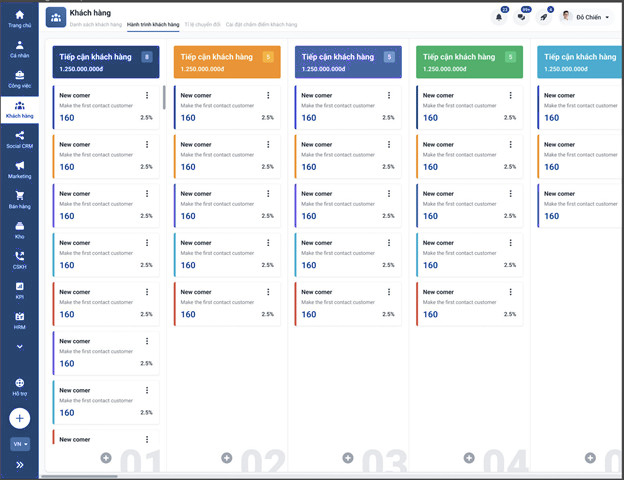Open three-dot menu on first orange column card
The width and height of the screenshot is (624, 480).
[268, 96]
